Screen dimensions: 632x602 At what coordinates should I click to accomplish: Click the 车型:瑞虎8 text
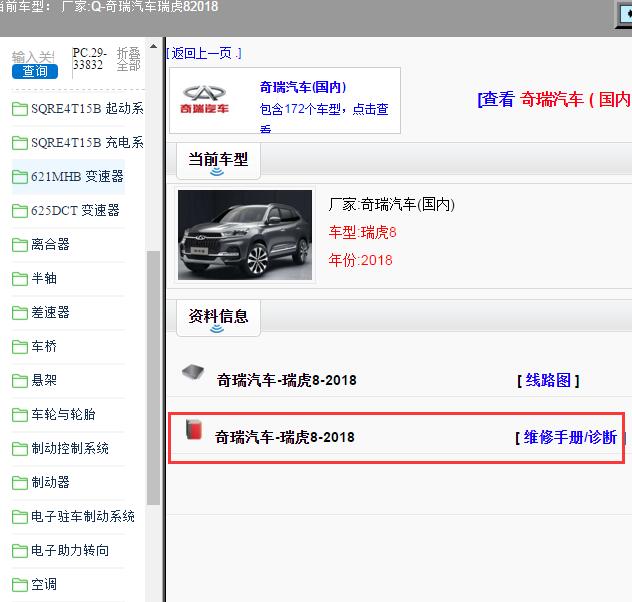pos(362,232)
